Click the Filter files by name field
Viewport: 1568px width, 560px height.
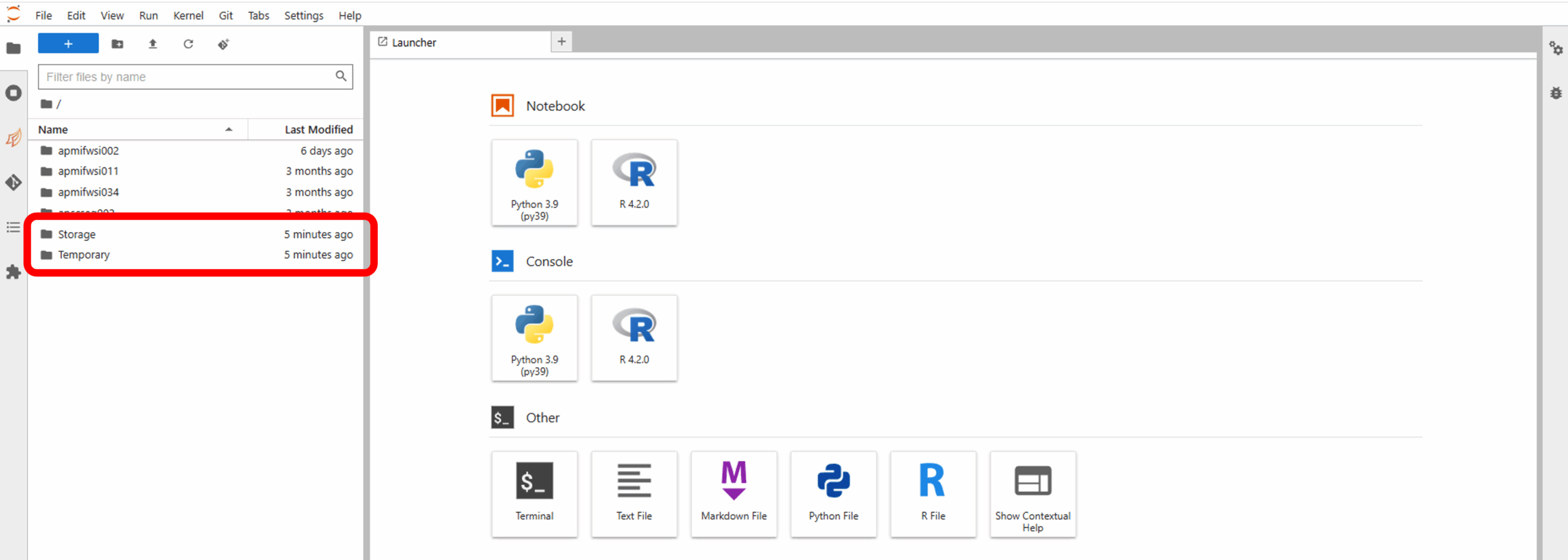187,77
